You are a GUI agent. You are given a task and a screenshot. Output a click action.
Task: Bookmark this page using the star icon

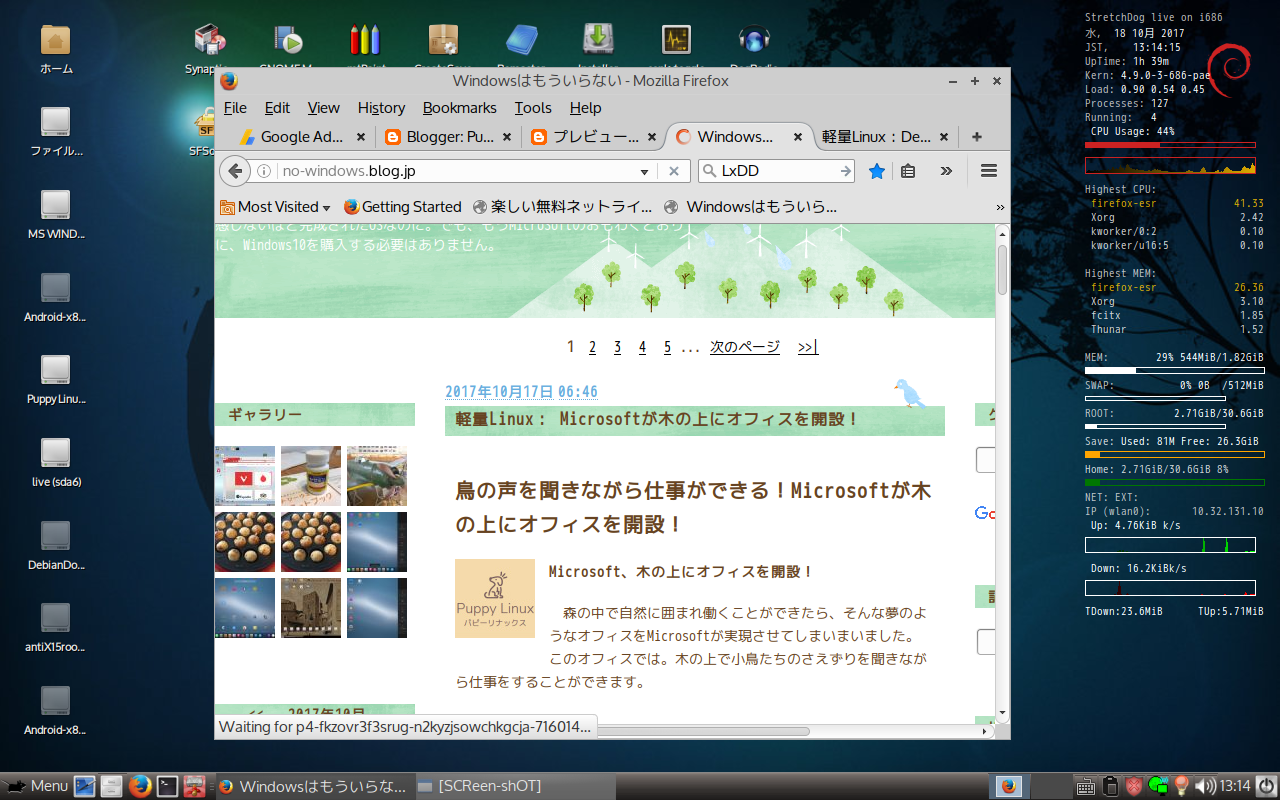(876, 170)
